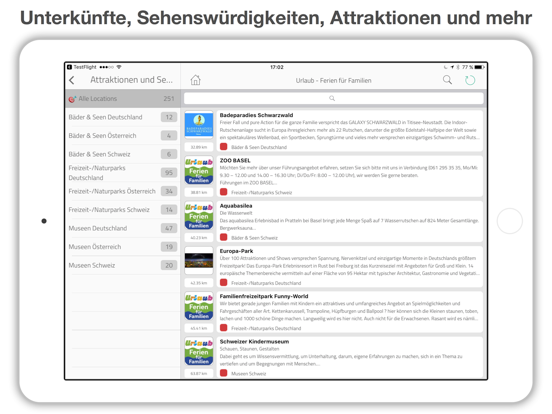Click the 38.81 km distance label

(x=199, y=193)
